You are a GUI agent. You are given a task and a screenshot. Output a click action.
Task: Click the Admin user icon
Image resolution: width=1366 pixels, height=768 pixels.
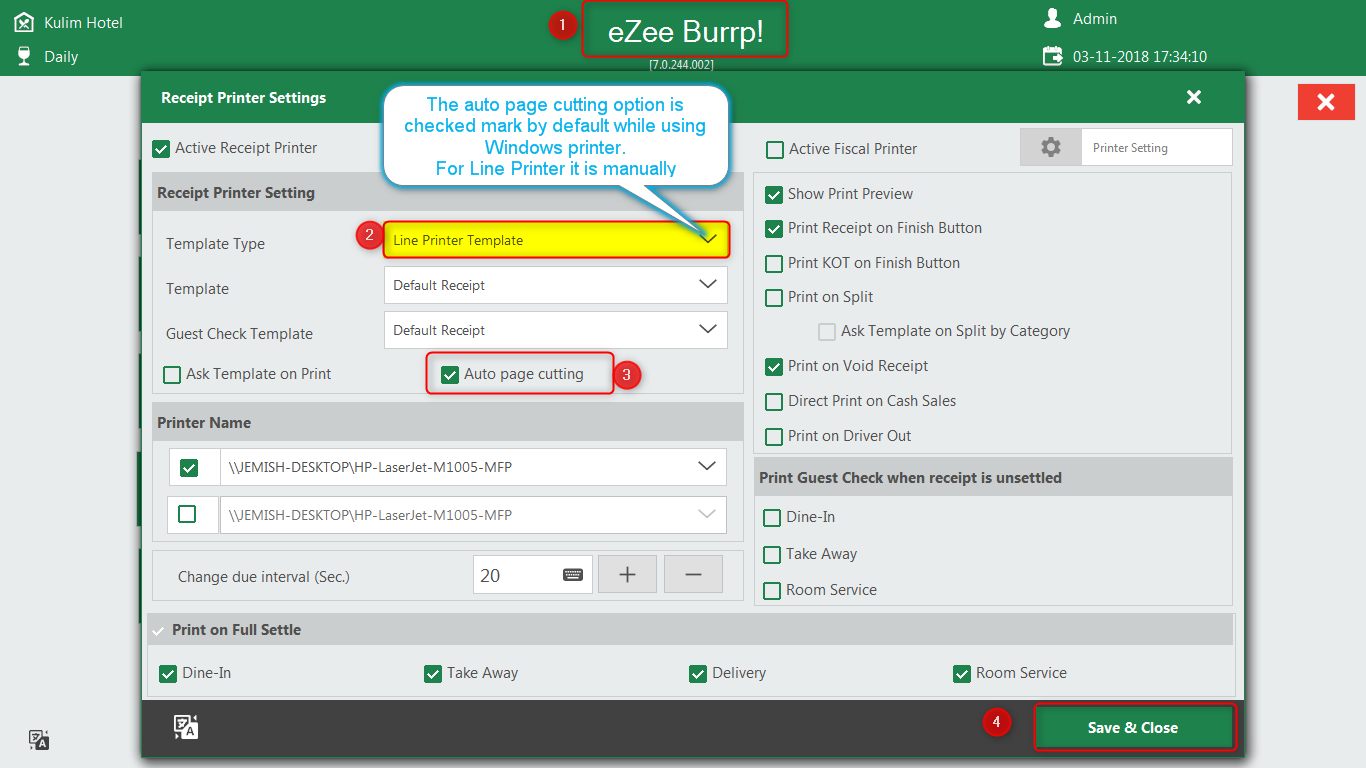(x=1052, y=18)
